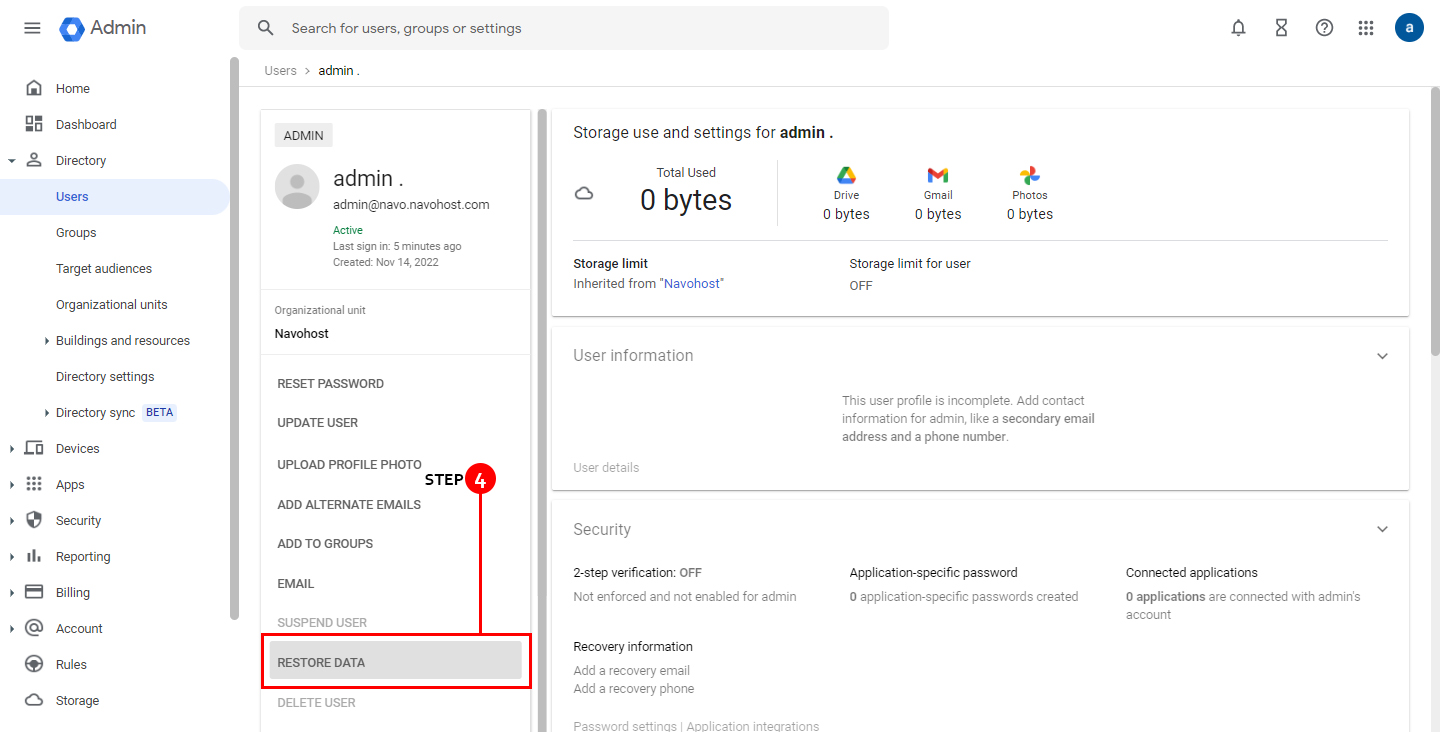Click admin user's profile photo placeholder

pos(297,187)
